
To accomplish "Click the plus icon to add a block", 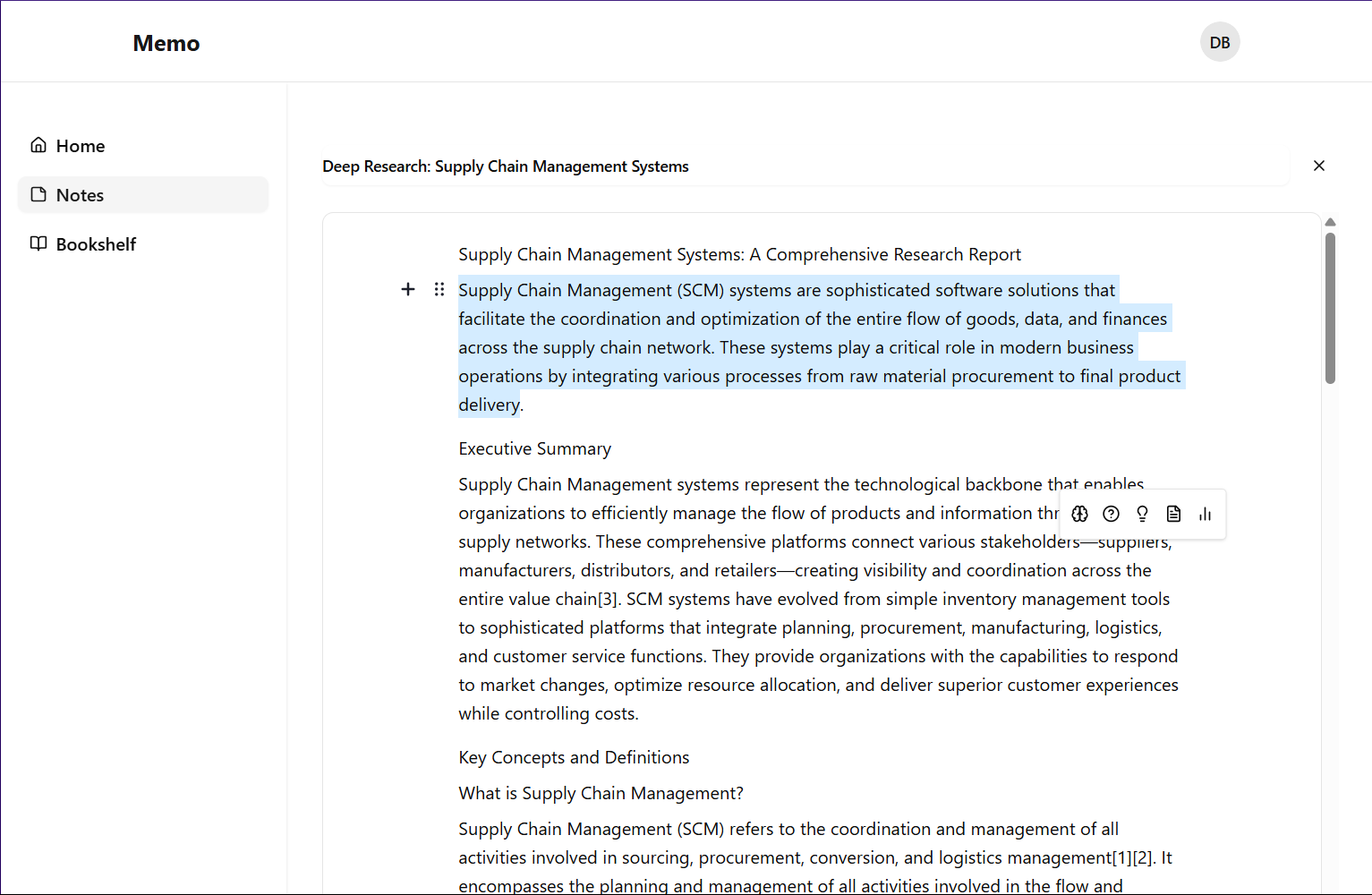I will [x=408, y=289].
